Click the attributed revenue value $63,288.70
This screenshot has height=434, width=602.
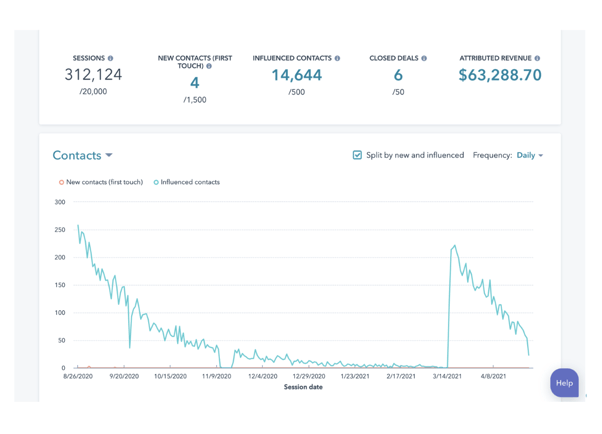[x=500, y=75]
